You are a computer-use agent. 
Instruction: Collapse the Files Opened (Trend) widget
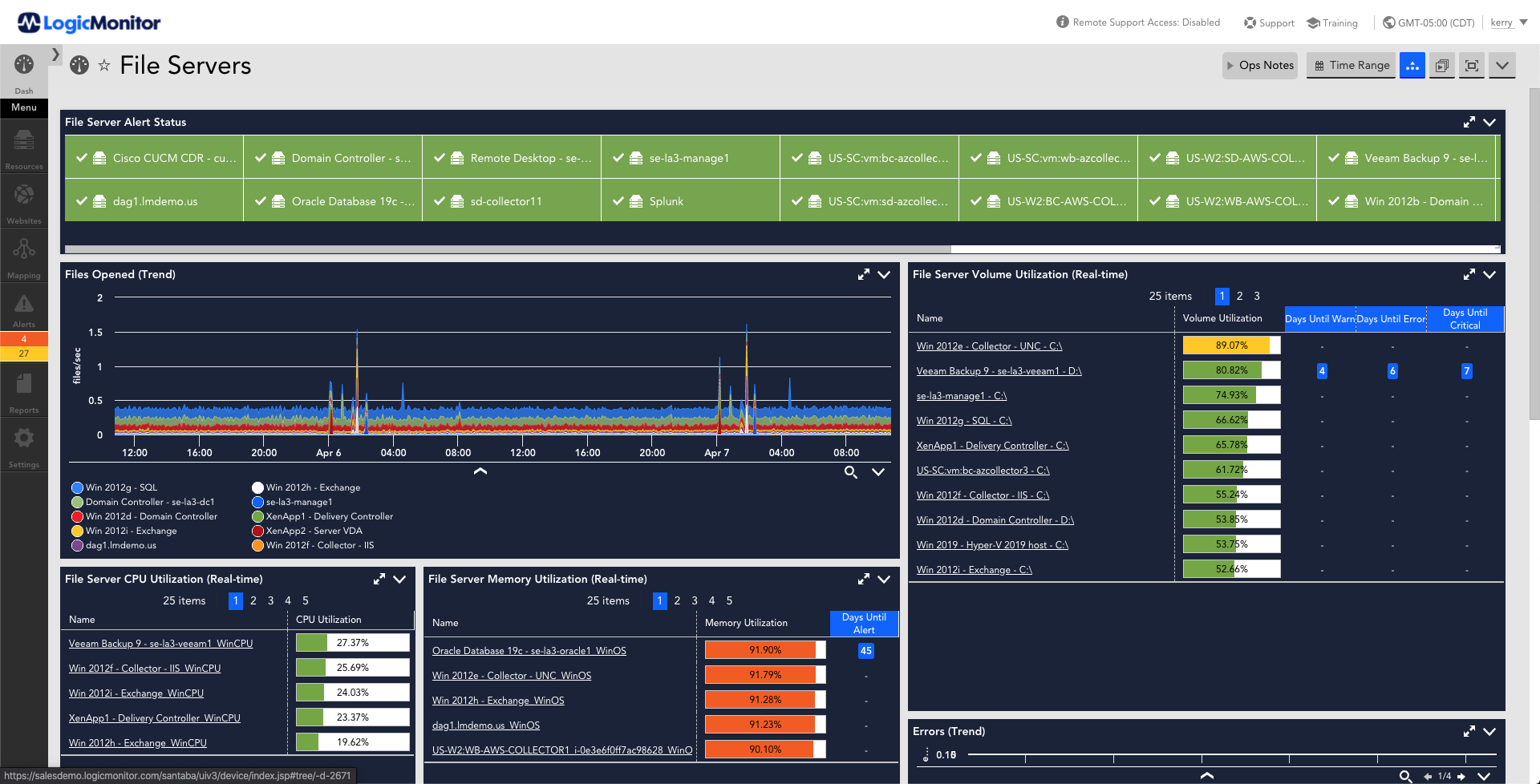click(x=884, y=274)
